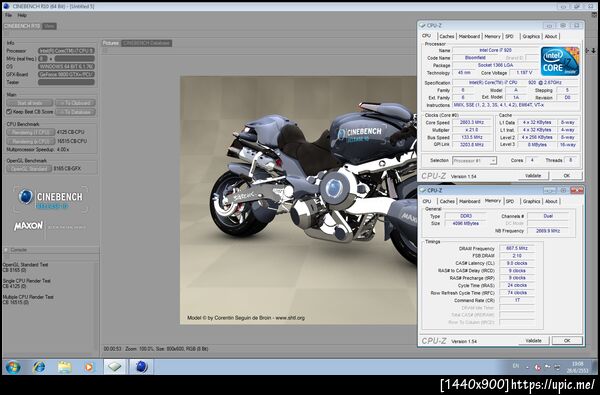Select the CINEBENCH R10 tab

pyautogui.click(x=22, y=26)
